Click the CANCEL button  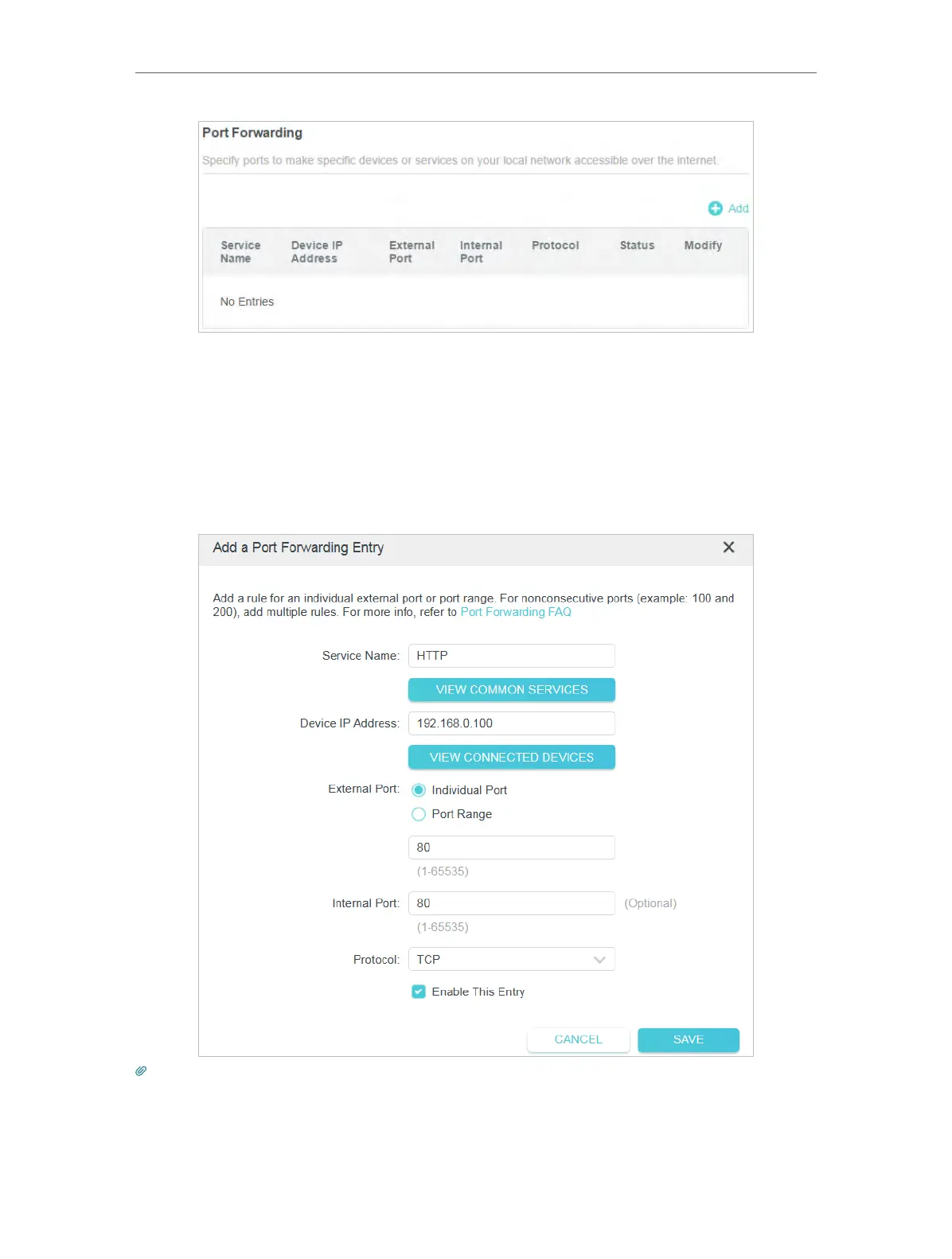(578, 1040)
